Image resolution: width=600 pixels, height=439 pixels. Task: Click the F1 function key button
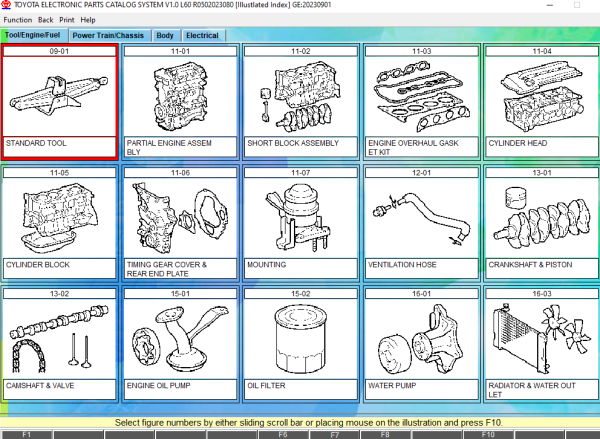tap(26, 434)
